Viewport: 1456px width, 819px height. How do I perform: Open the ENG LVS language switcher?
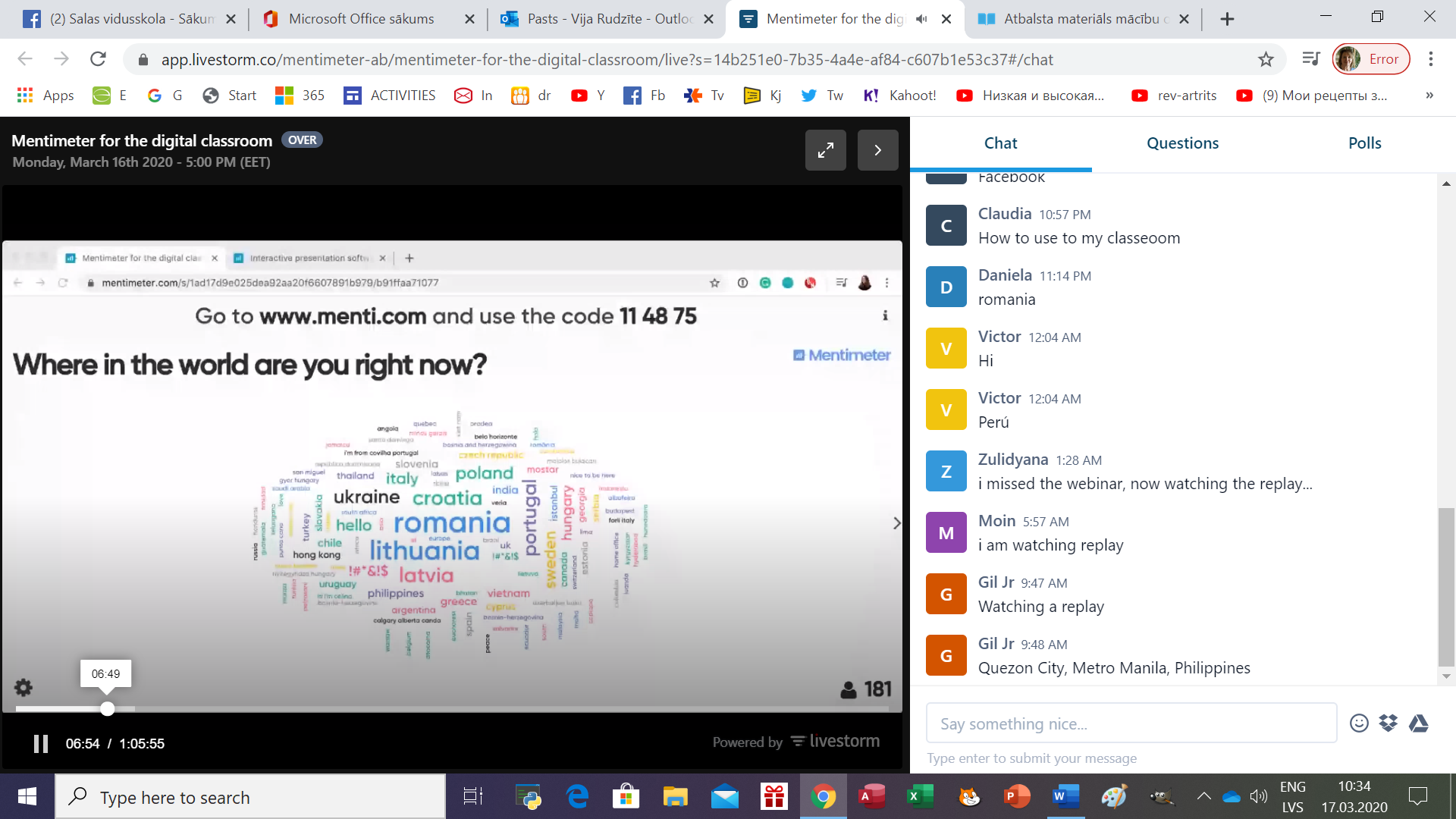(x=1293, y=796)
